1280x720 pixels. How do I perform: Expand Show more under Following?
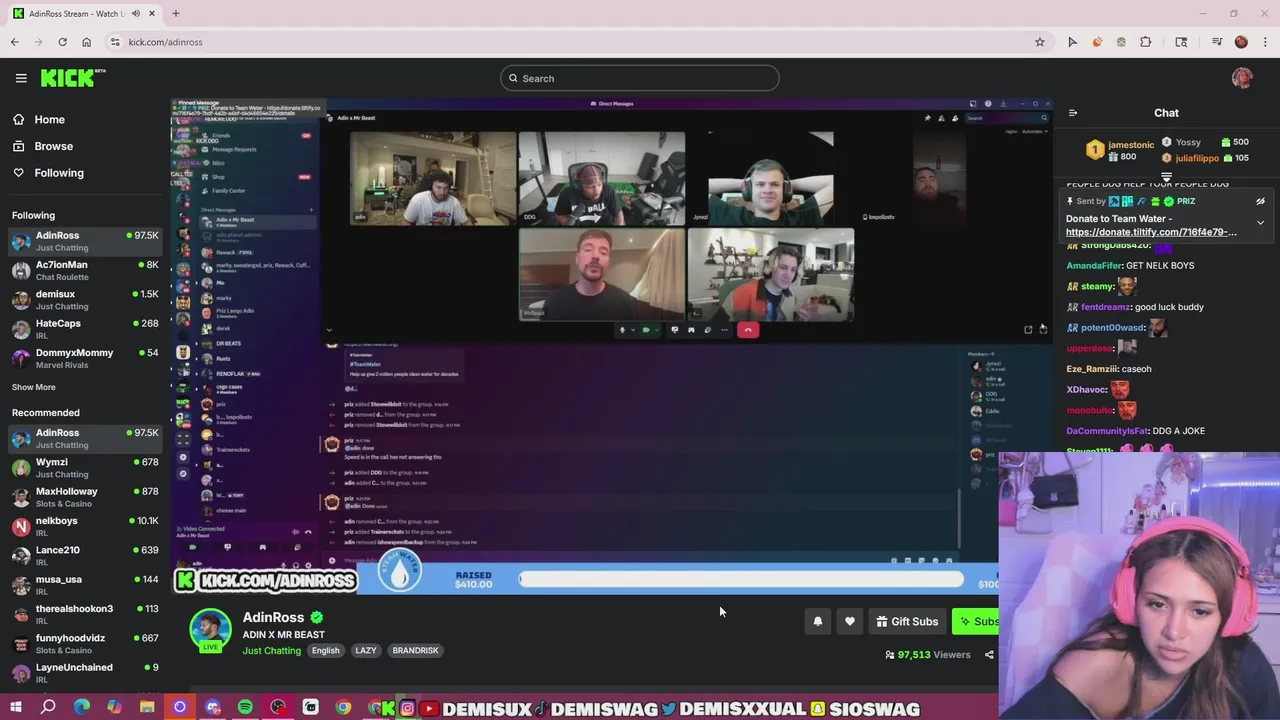(34, 387)
